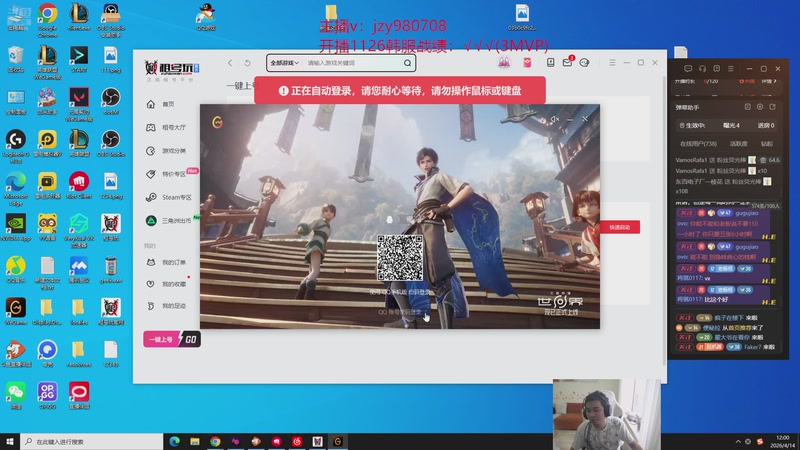Open 三角洲出币 sidebar entry

tap(169, 220)
